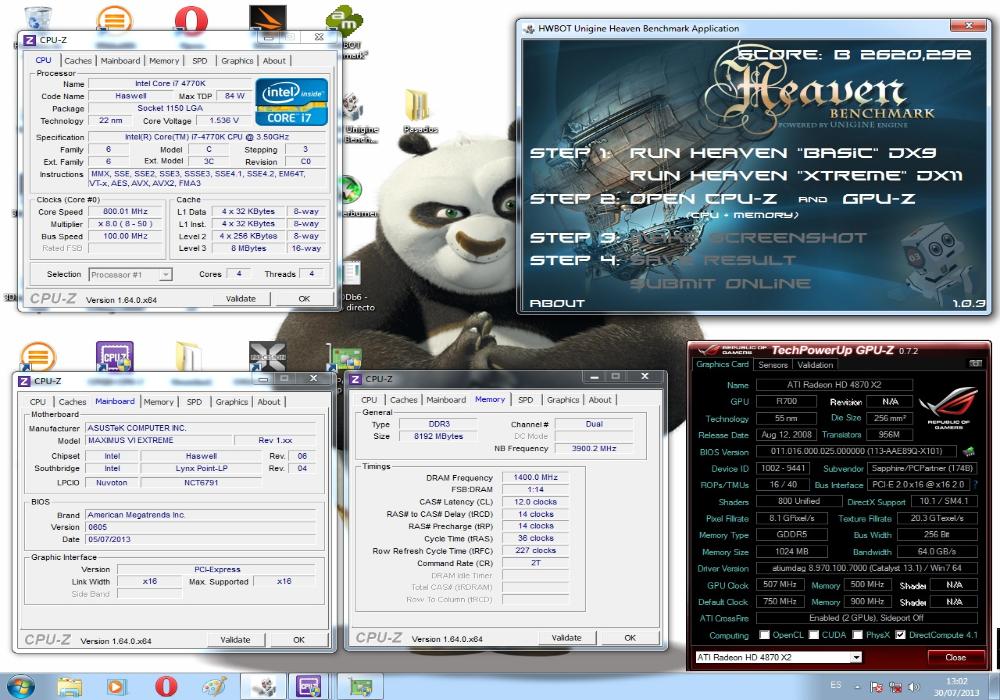Click the green GPU-Z taskbar button
The height and width of the screenshot is (700, 1000).
click(x=360, y=687)
